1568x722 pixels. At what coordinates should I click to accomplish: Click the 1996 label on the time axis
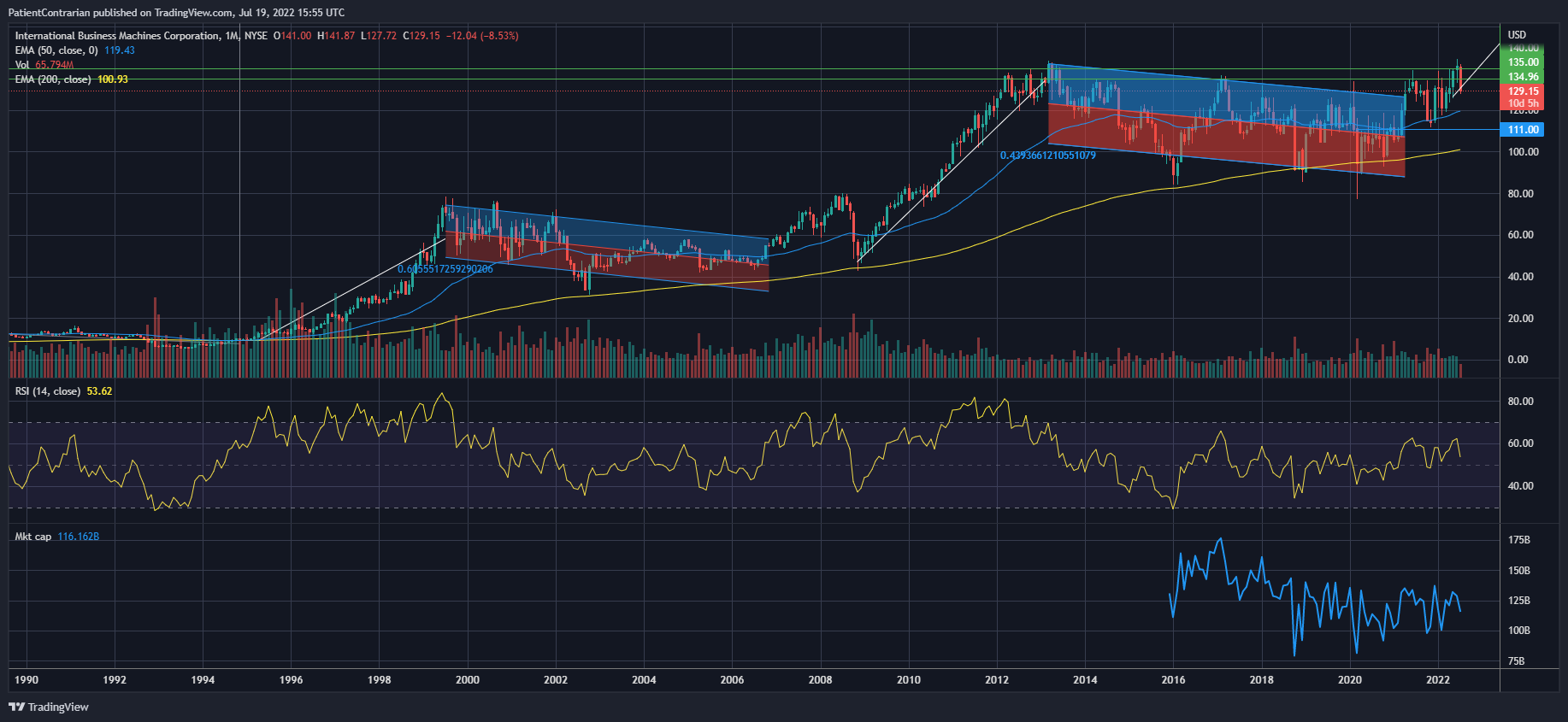[292, 680]
